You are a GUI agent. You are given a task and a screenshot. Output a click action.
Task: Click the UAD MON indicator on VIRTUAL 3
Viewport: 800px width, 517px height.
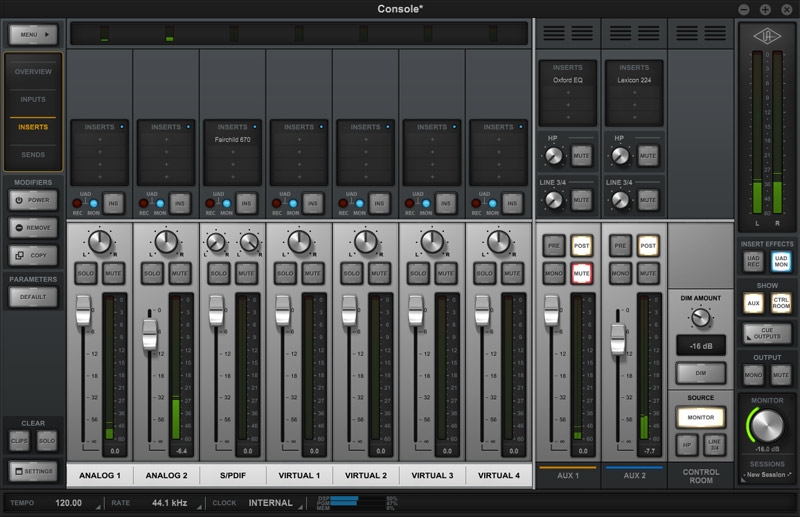point(426,204)
